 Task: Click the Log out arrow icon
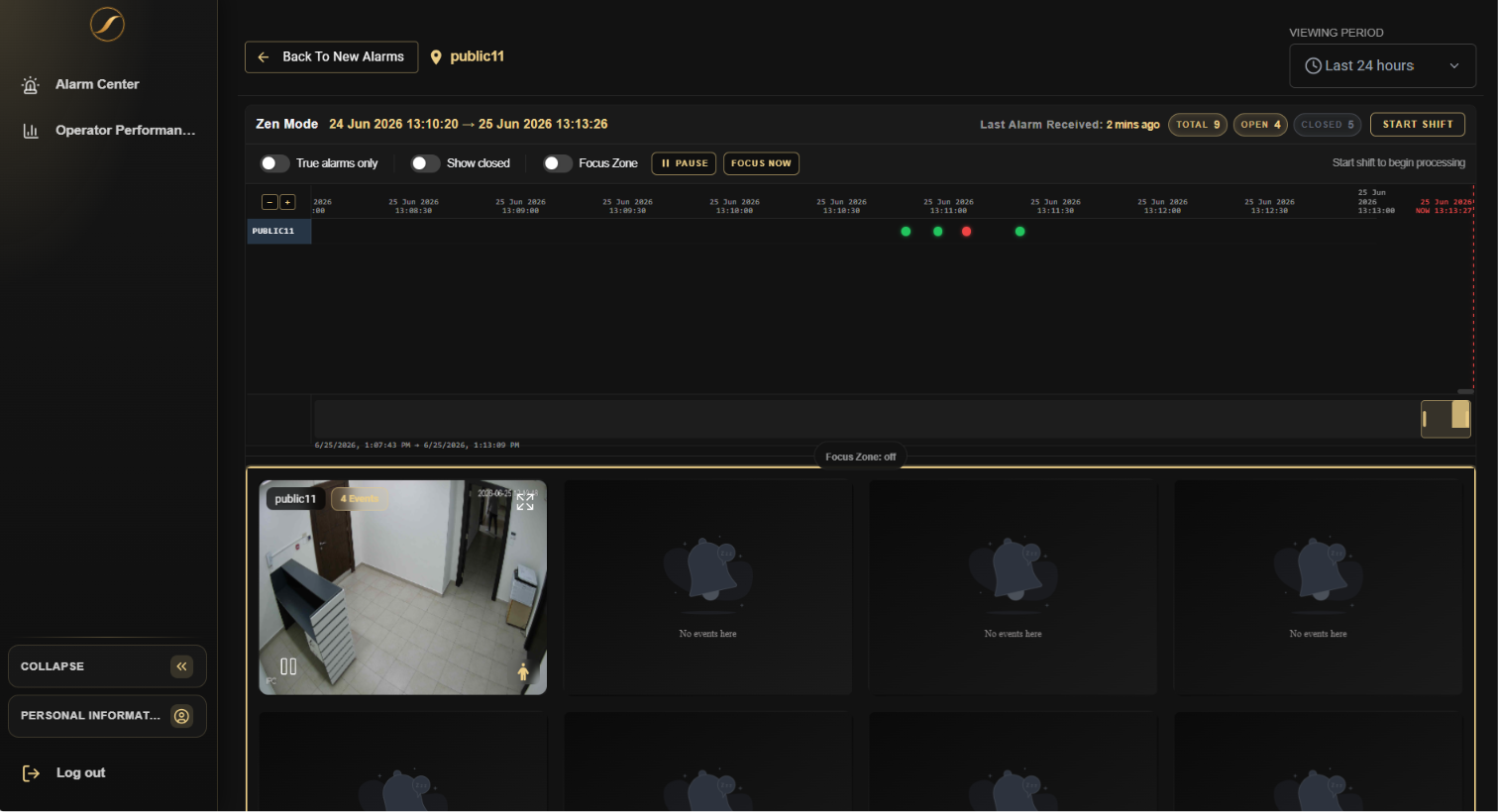point(31,773)
